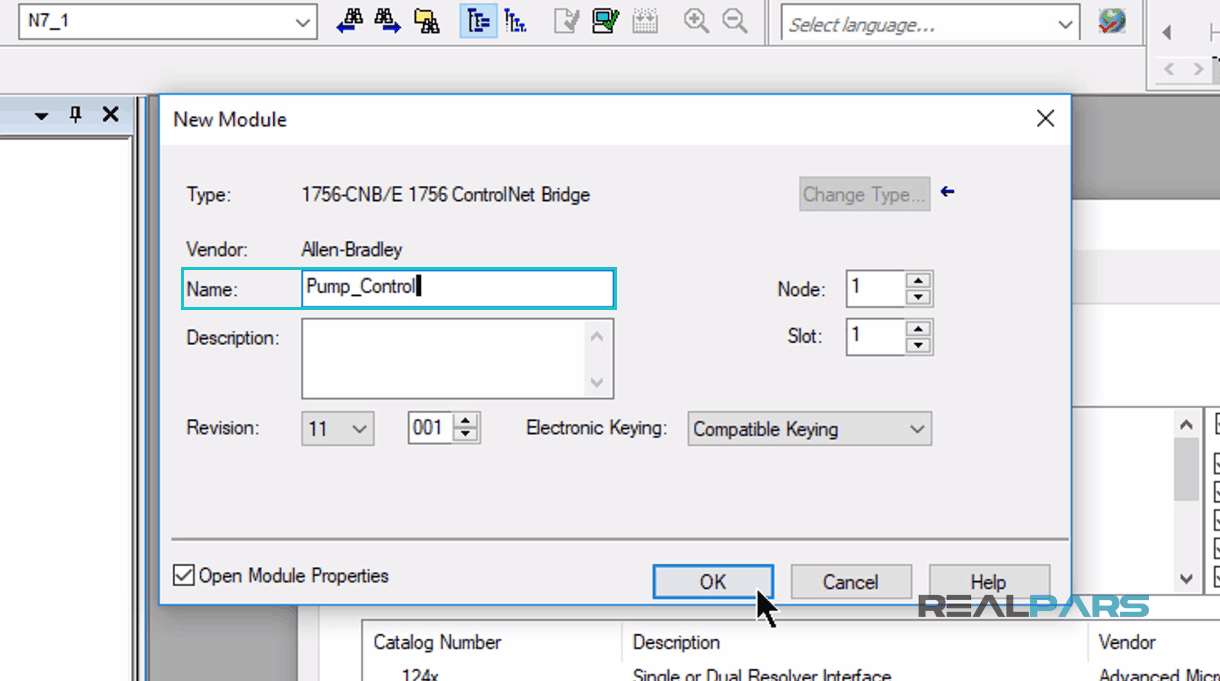
Task: Increase the minor revision 001 with up arrow
Action: pyautogui.click(x=466, y=420)
